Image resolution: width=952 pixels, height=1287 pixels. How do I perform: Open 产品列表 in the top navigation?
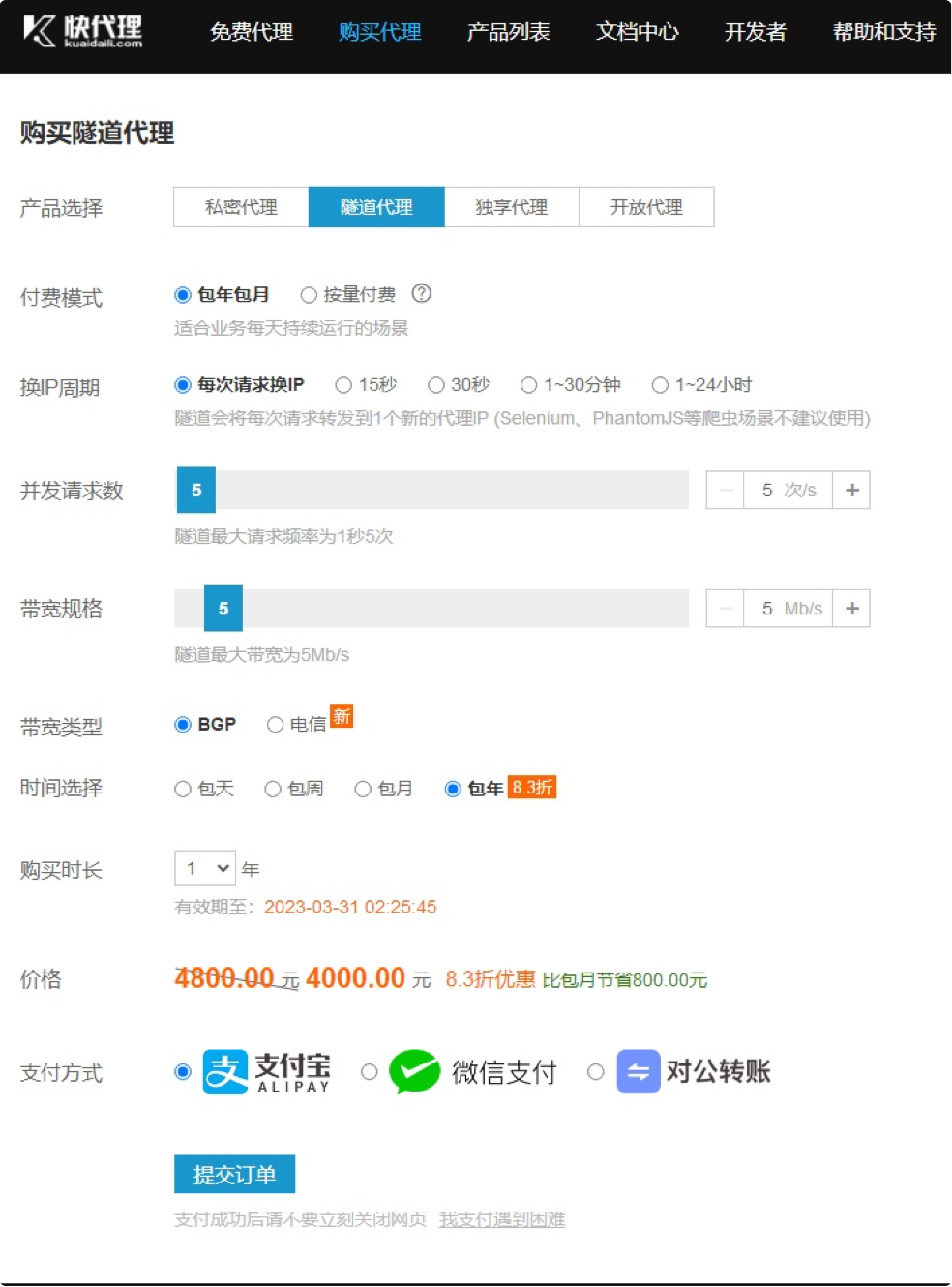[x=509, y=32]
